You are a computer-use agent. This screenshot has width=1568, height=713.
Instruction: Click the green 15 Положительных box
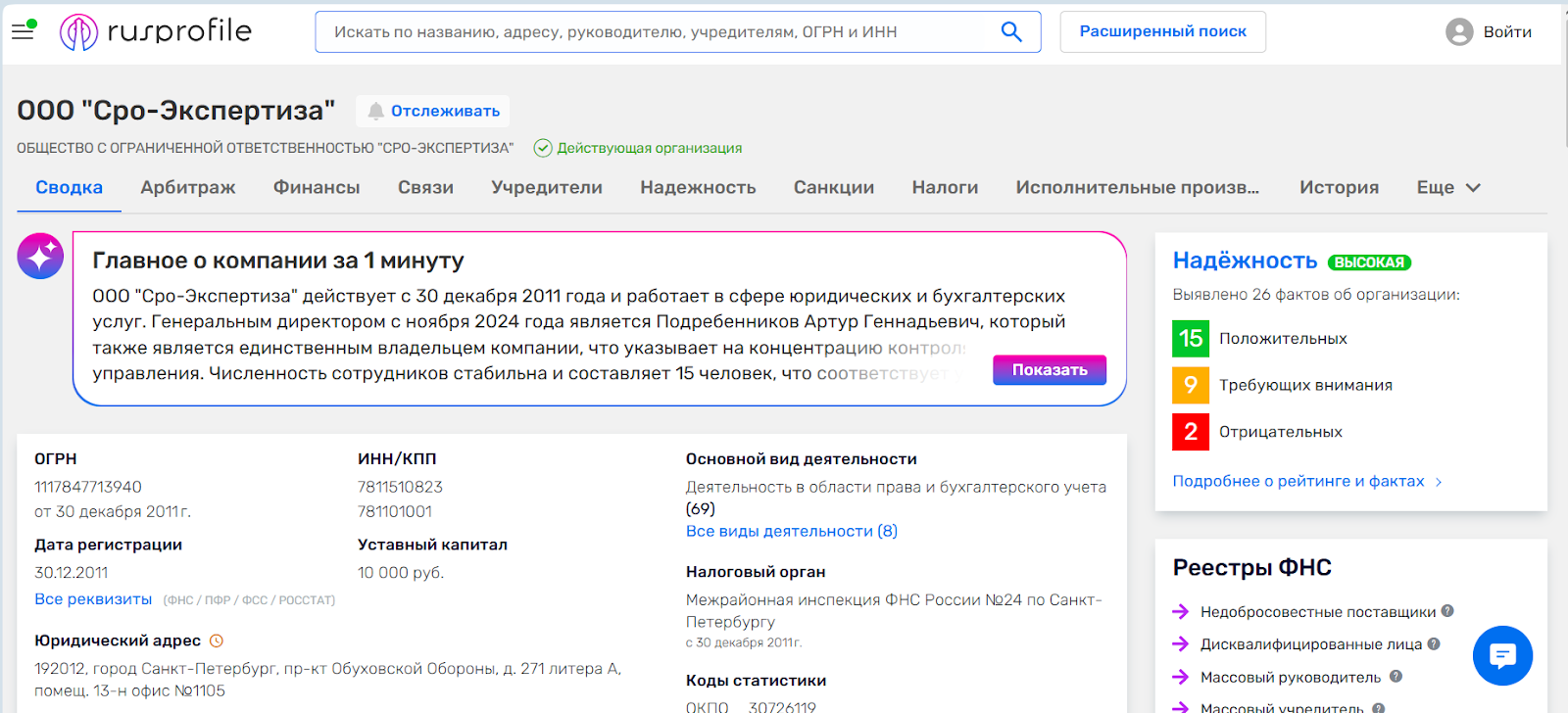point(1190,338)
